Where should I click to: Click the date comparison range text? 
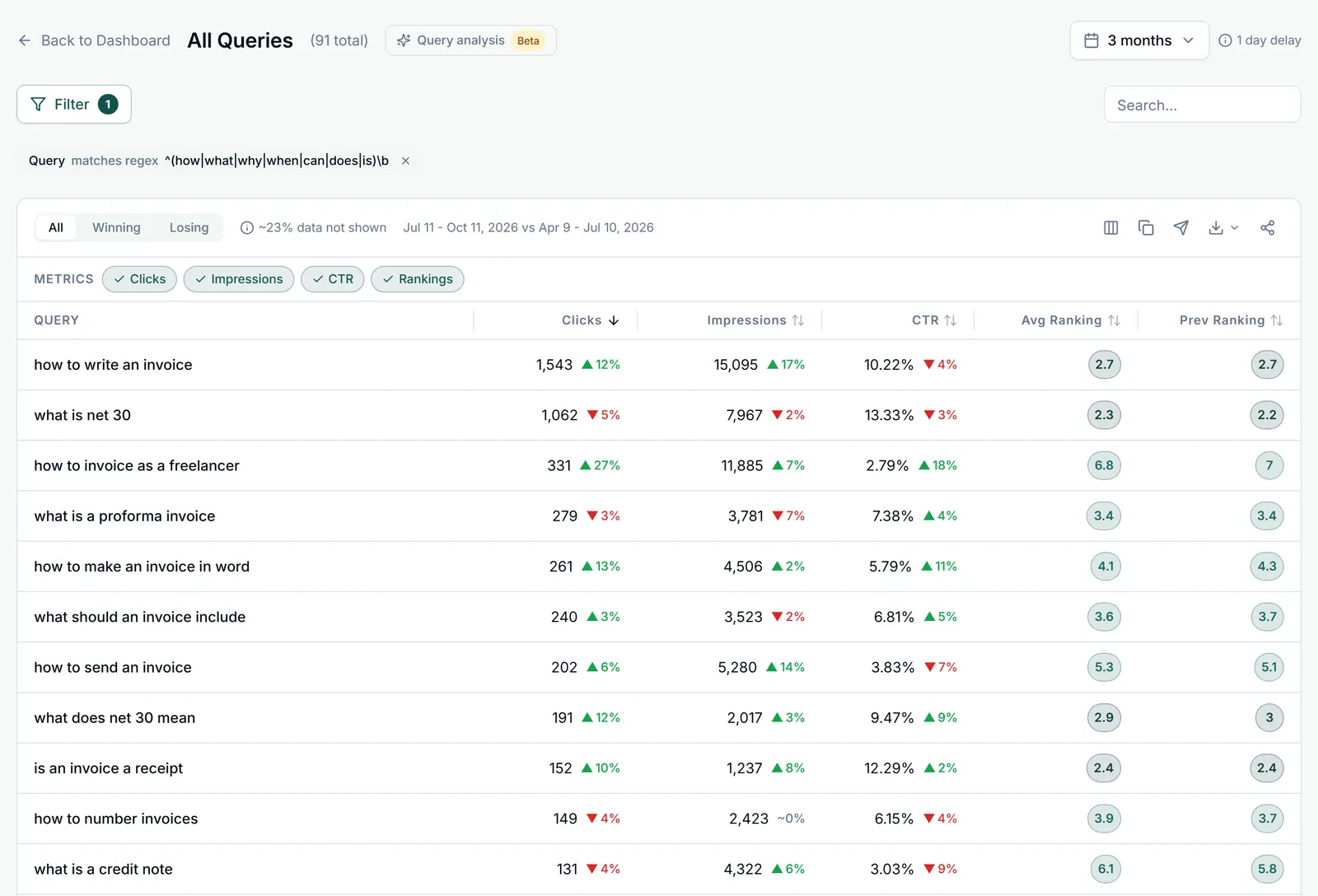(528, 228)
